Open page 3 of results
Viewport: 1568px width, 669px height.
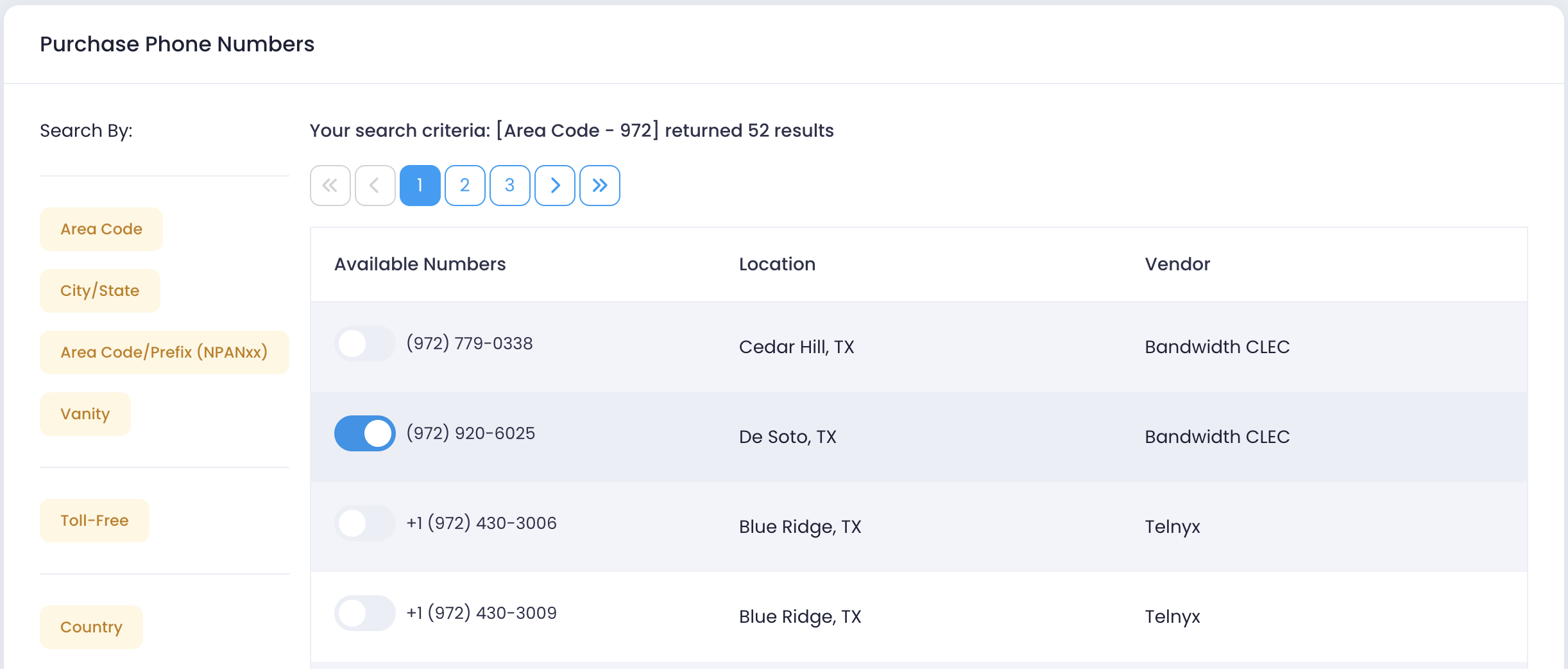point(509,186)
